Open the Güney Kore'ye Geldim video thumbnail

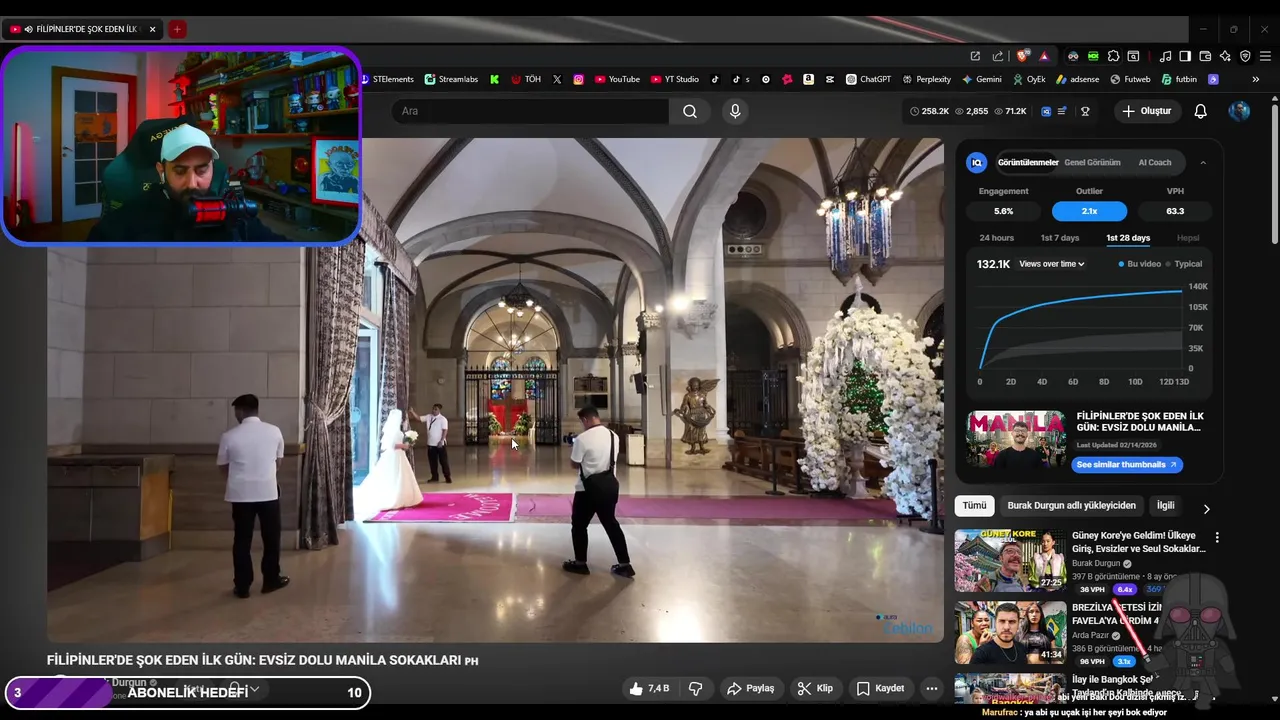point(1010,560)
